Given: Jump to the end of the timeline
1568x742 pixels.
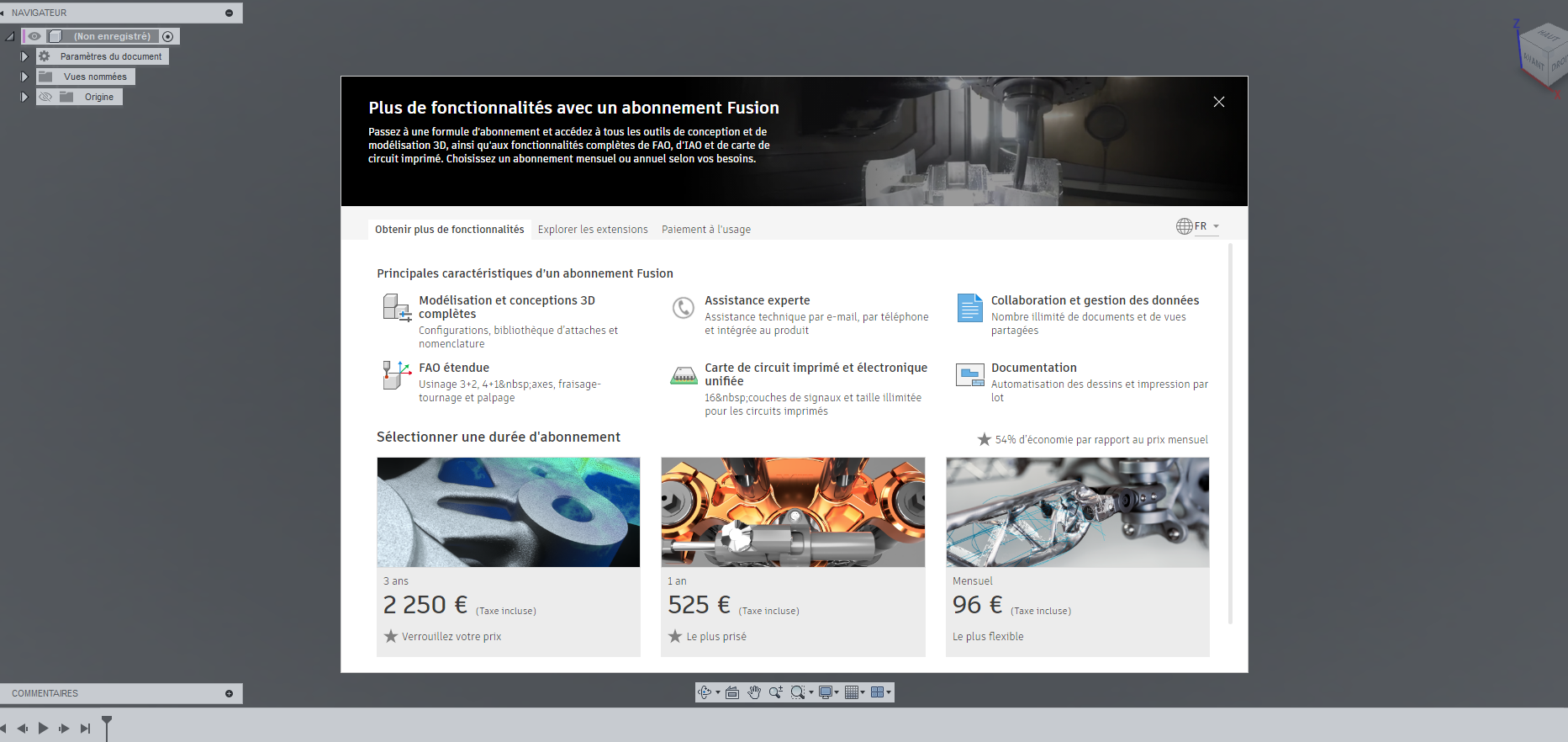Looking at the screenshot, I should (85, 728).
